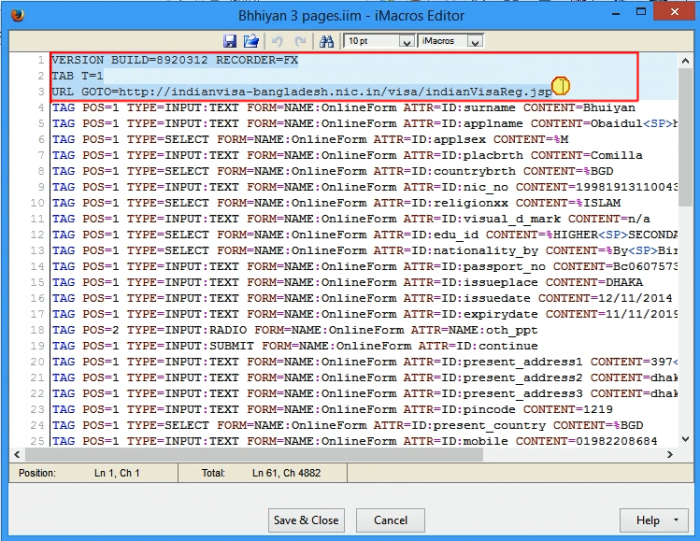Click the URL GOTO line 3
Viewport: 700px width, 541px height.
[x=302, y=92]
